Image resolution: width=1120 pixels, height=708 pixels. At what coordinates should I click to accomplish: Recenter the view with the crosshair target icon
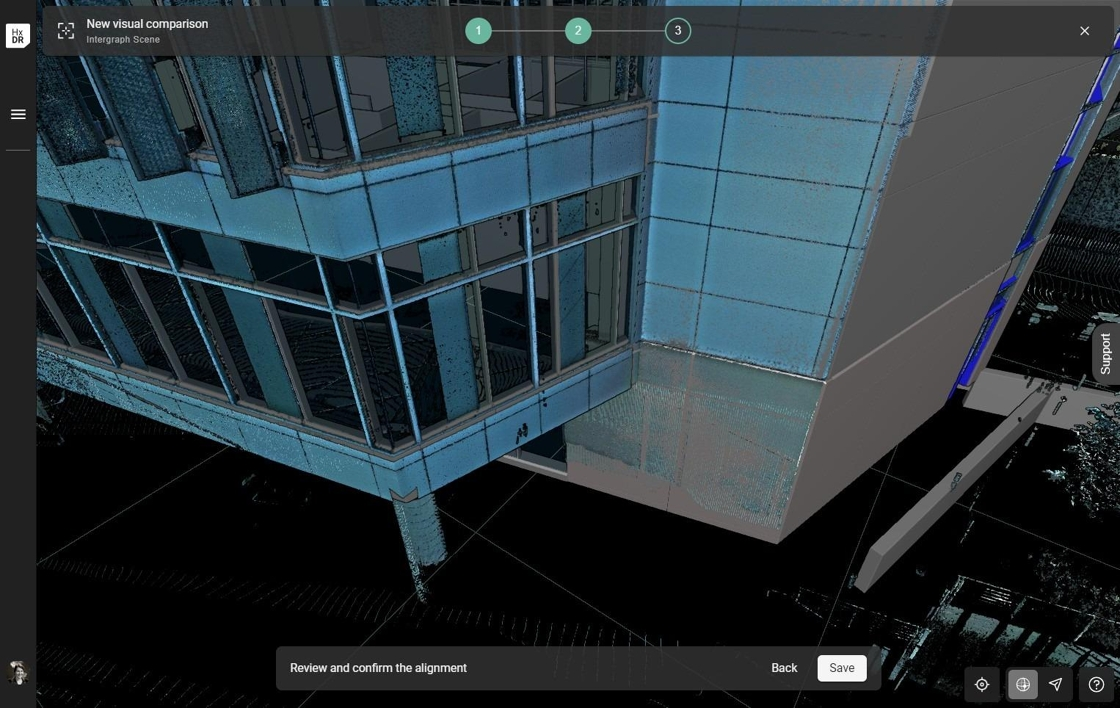coord(982,685)
